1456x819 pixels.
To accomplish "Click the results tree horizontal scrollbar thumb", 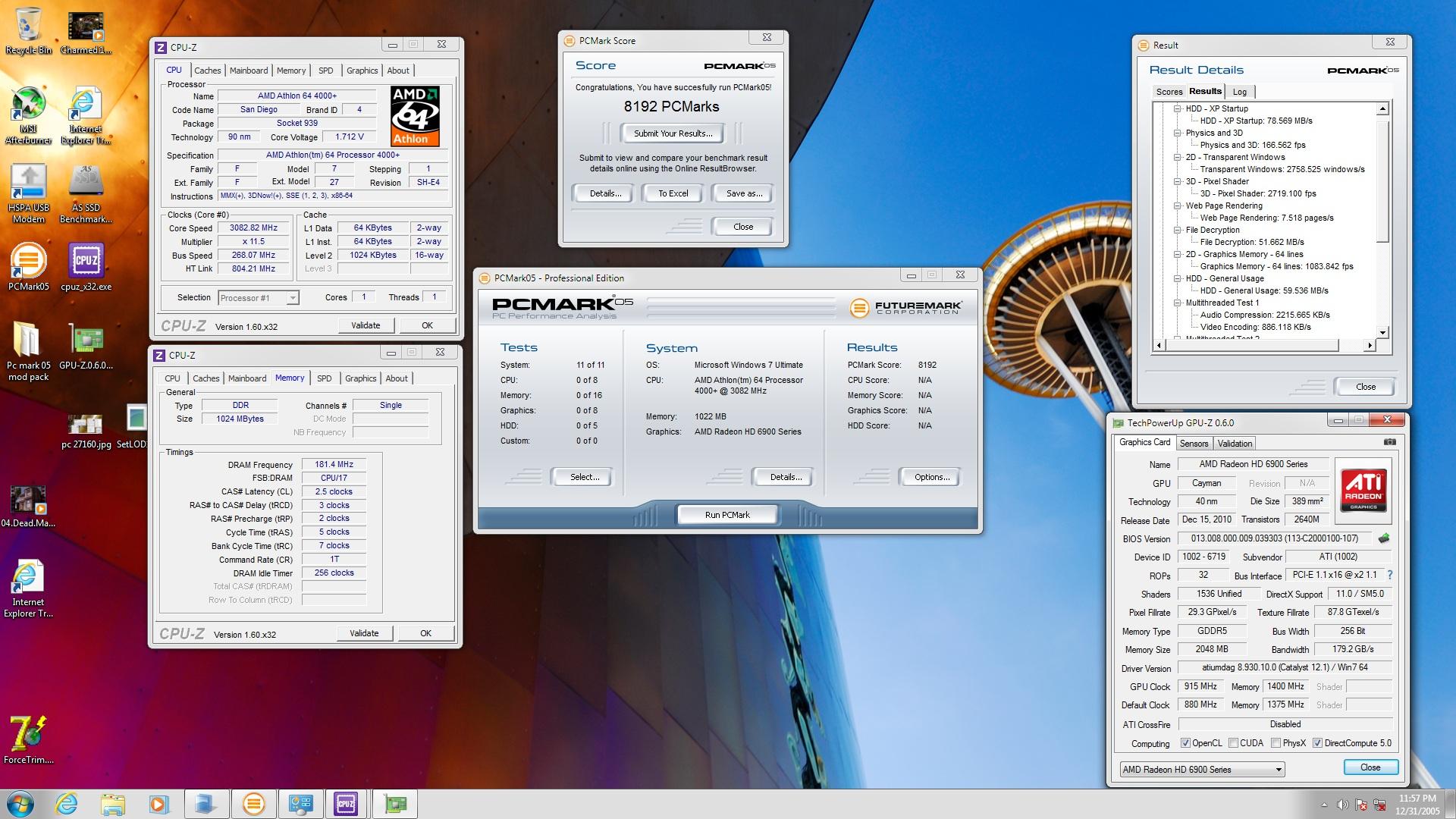I will coord(1252,346).
